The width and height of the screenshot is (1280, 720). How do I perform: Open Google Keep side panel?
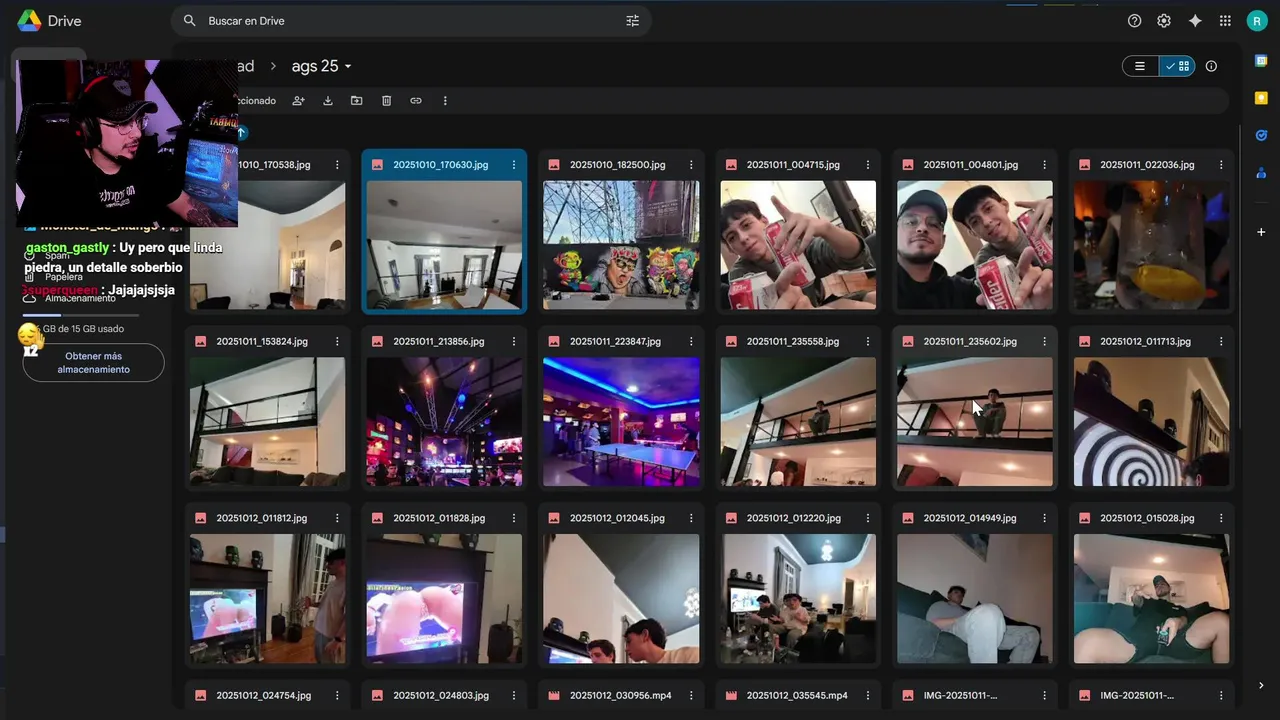[x=1261, y=98]
